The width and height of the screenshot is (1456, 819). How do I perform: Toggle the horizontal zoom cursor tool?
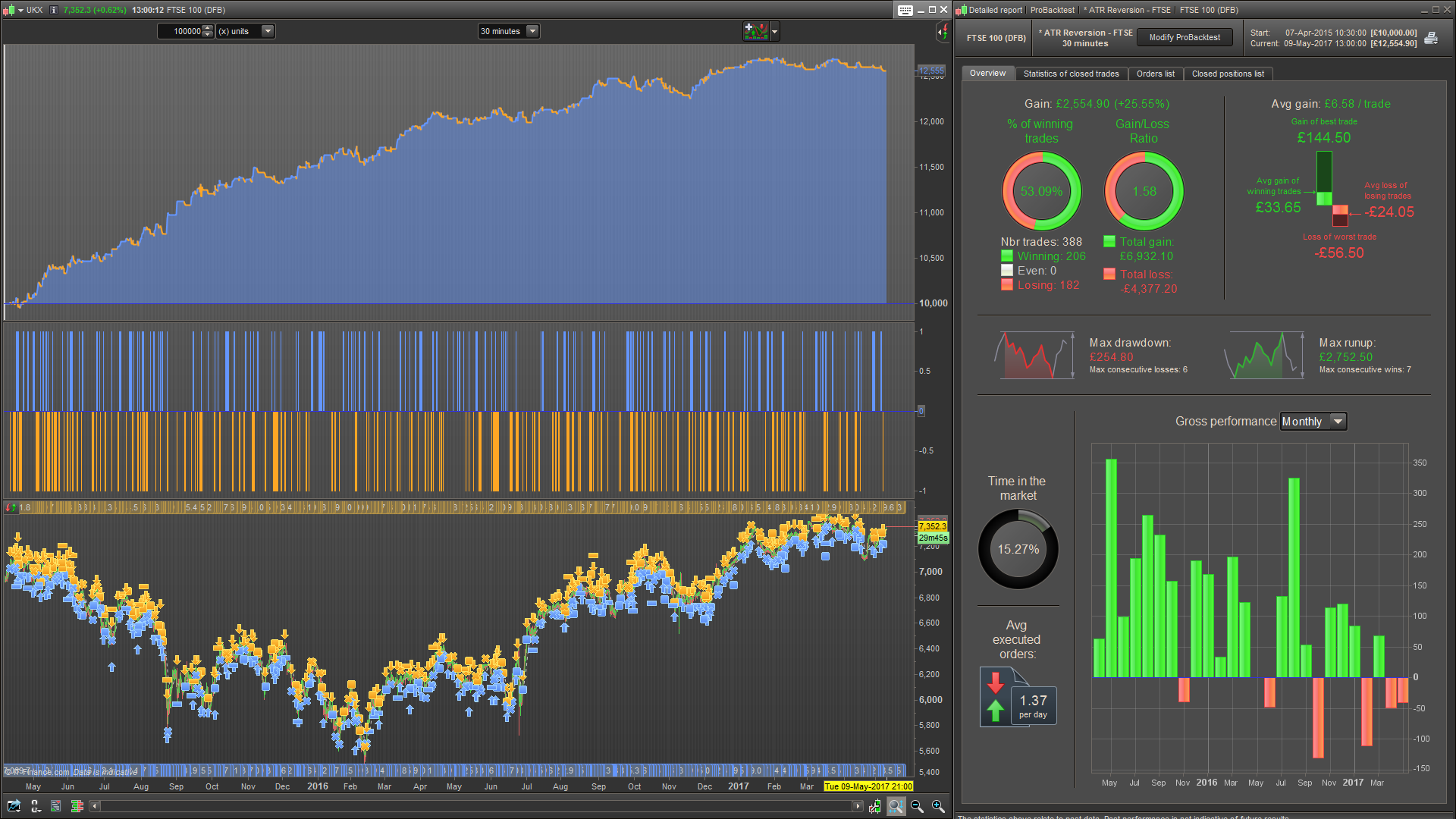pos(896,806)
